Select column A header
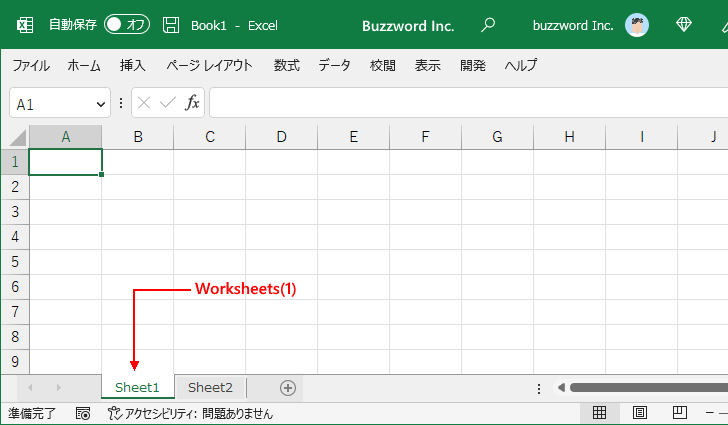The height and width of the screenshot is (425, 728). click(x=65, y=137)
